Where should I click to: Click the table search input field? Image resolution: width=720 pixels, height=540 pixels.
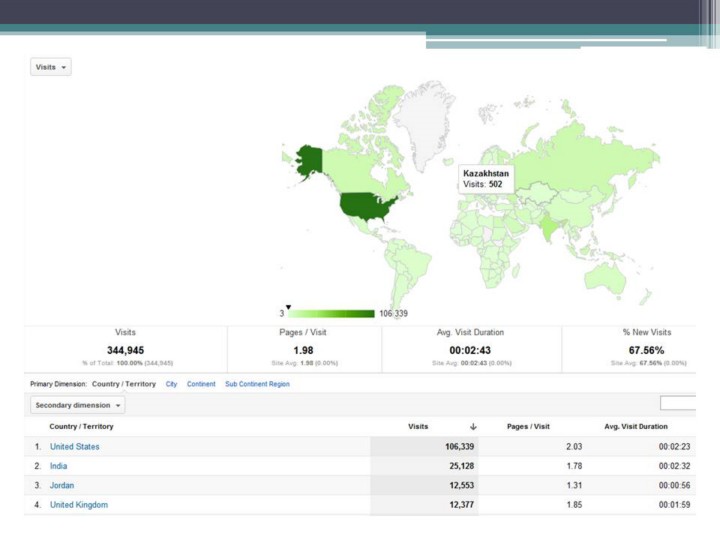click(x=678, y=403)
